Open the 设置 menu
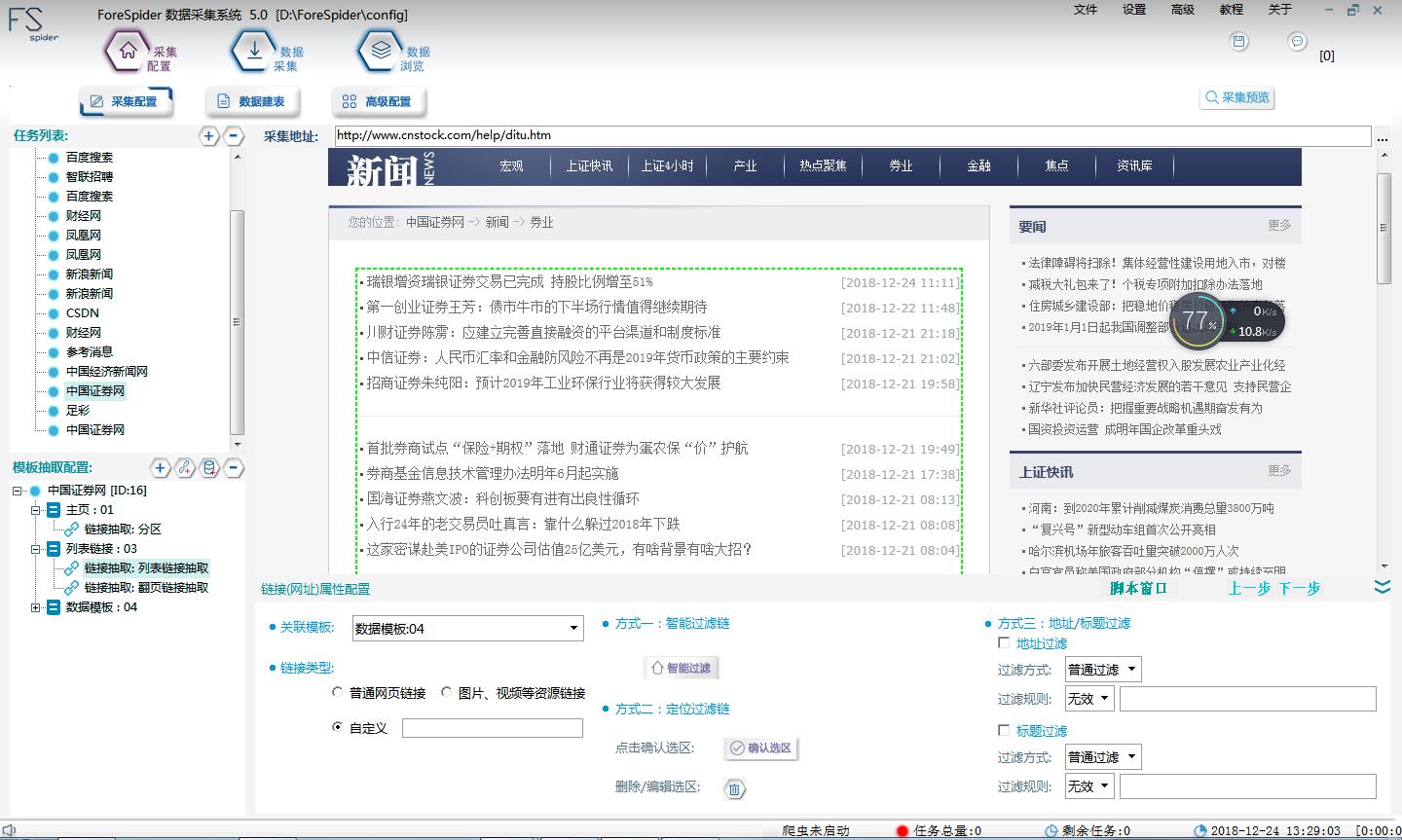1402x840 pixels. pos(1133,10)
